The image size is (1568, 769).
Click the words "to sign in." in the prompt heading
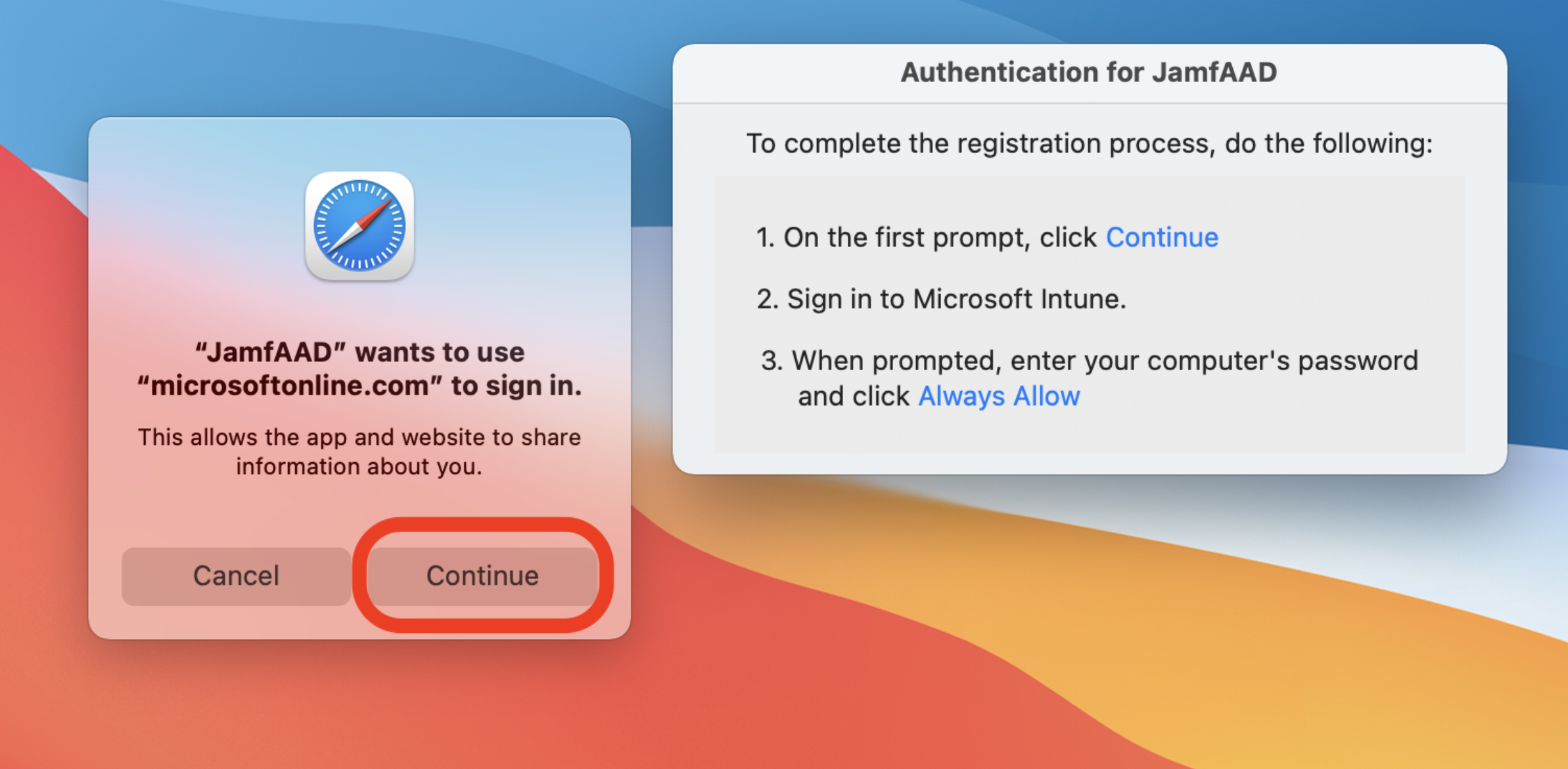(517, 386)
